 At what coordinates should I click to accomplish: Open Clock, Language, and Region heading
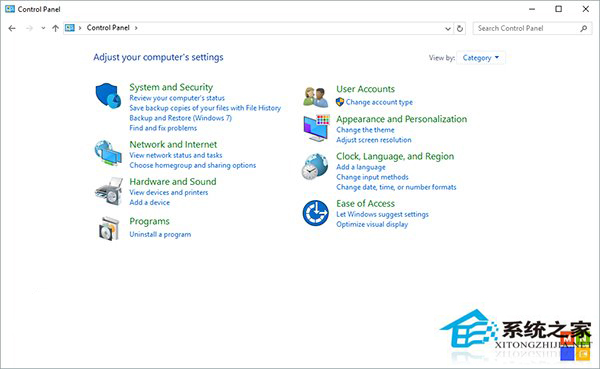click(x=395, y=156)
